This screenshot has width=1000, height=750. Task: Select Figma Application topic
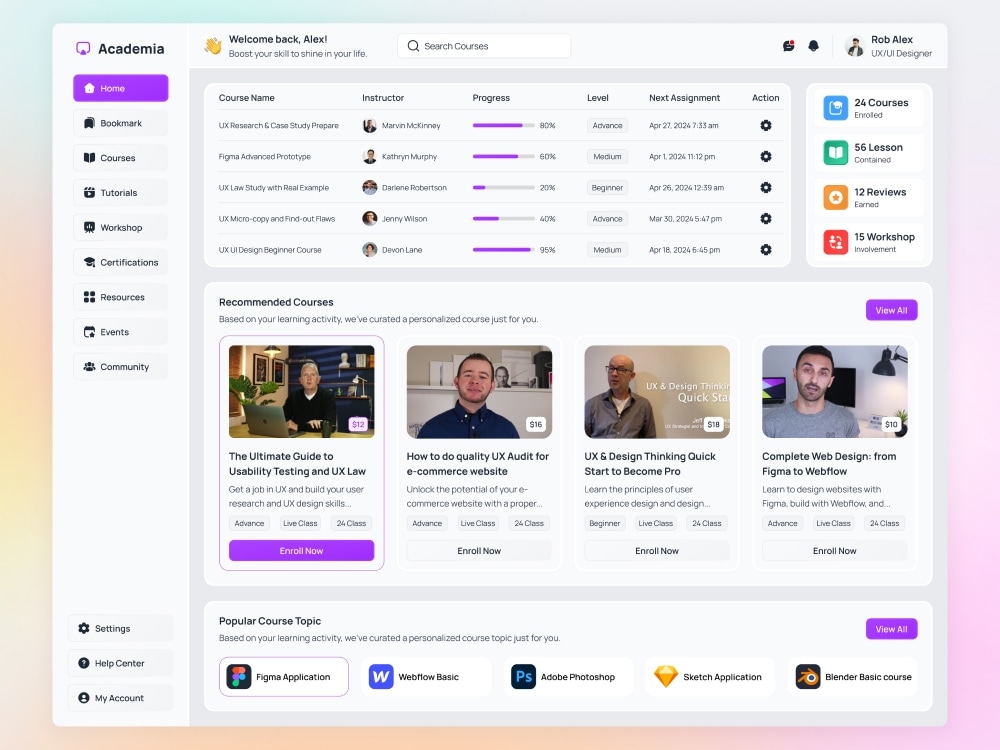[x=284, y=677]
